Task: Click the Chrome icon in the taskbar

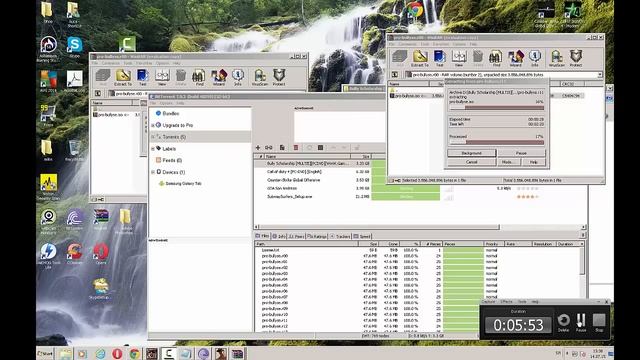Action: 134,354
